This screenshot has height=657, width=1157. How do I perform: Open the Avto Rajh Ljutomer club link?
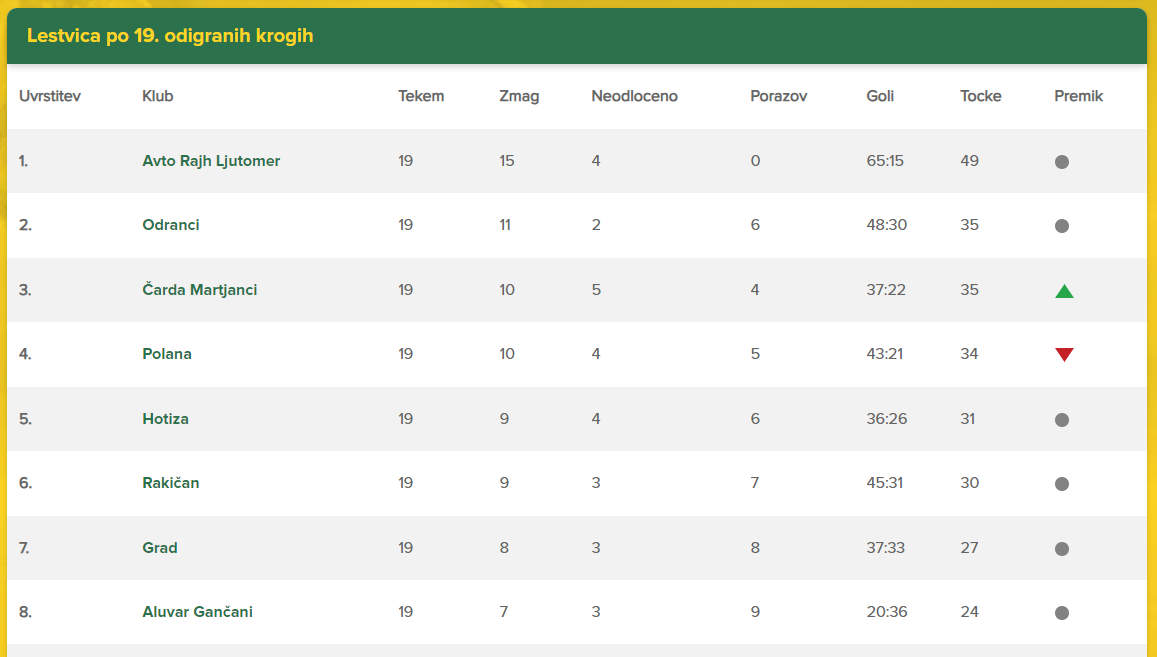pos(211,161)
